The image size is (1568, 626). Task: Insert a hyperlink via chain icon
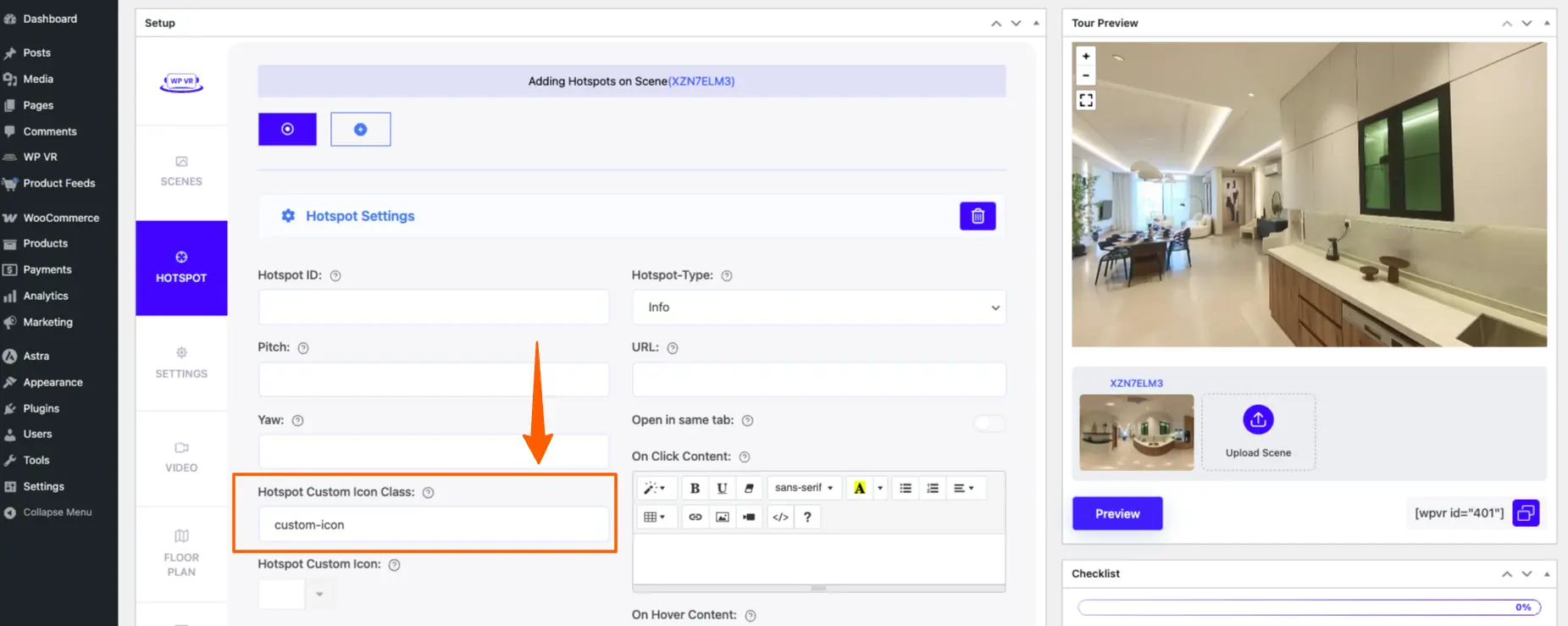(695, 517)
